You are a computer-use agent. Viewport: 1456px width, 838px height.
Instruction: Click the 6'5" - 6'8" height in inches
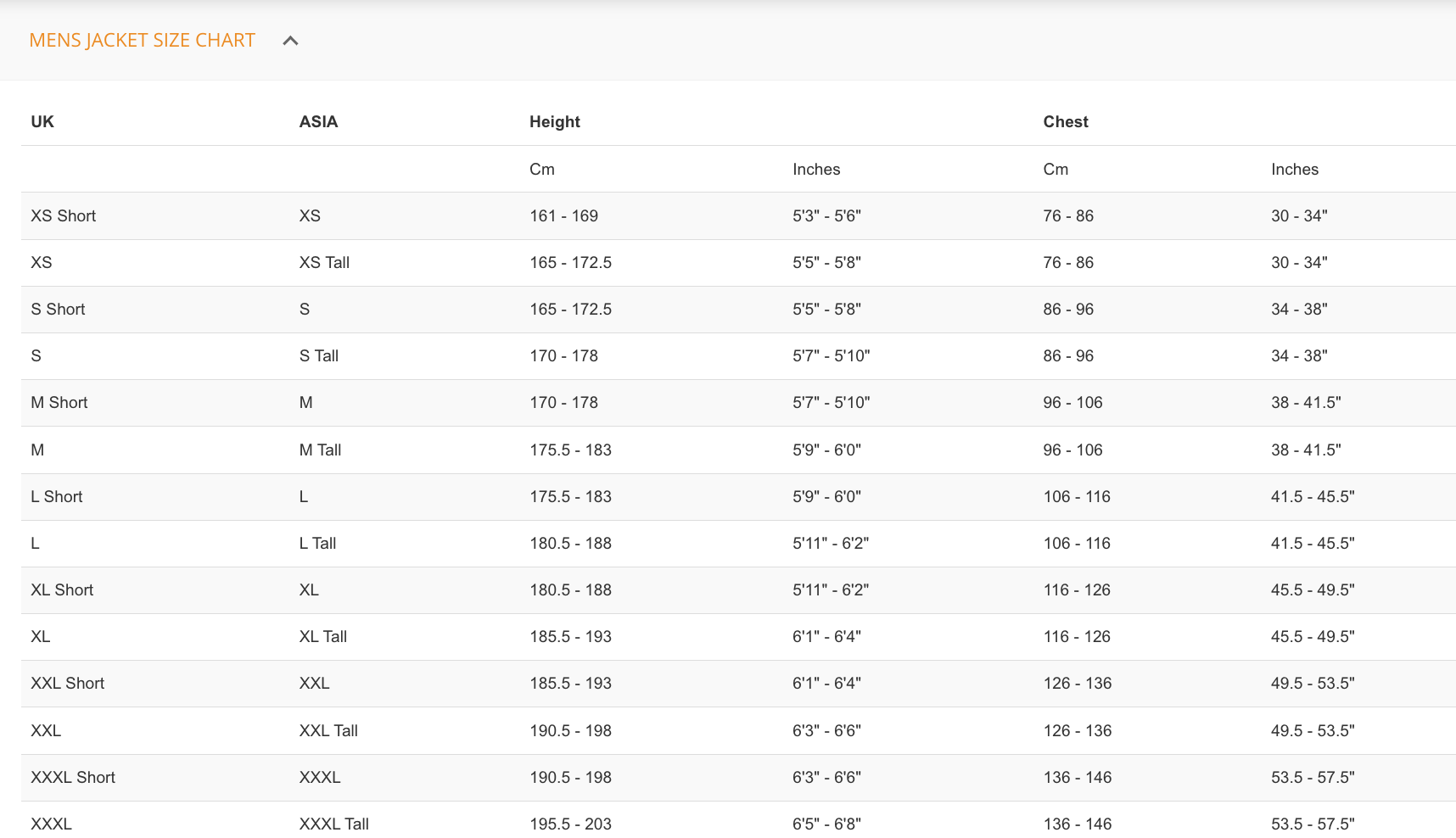pyautogui.click(x=826, y=824)
